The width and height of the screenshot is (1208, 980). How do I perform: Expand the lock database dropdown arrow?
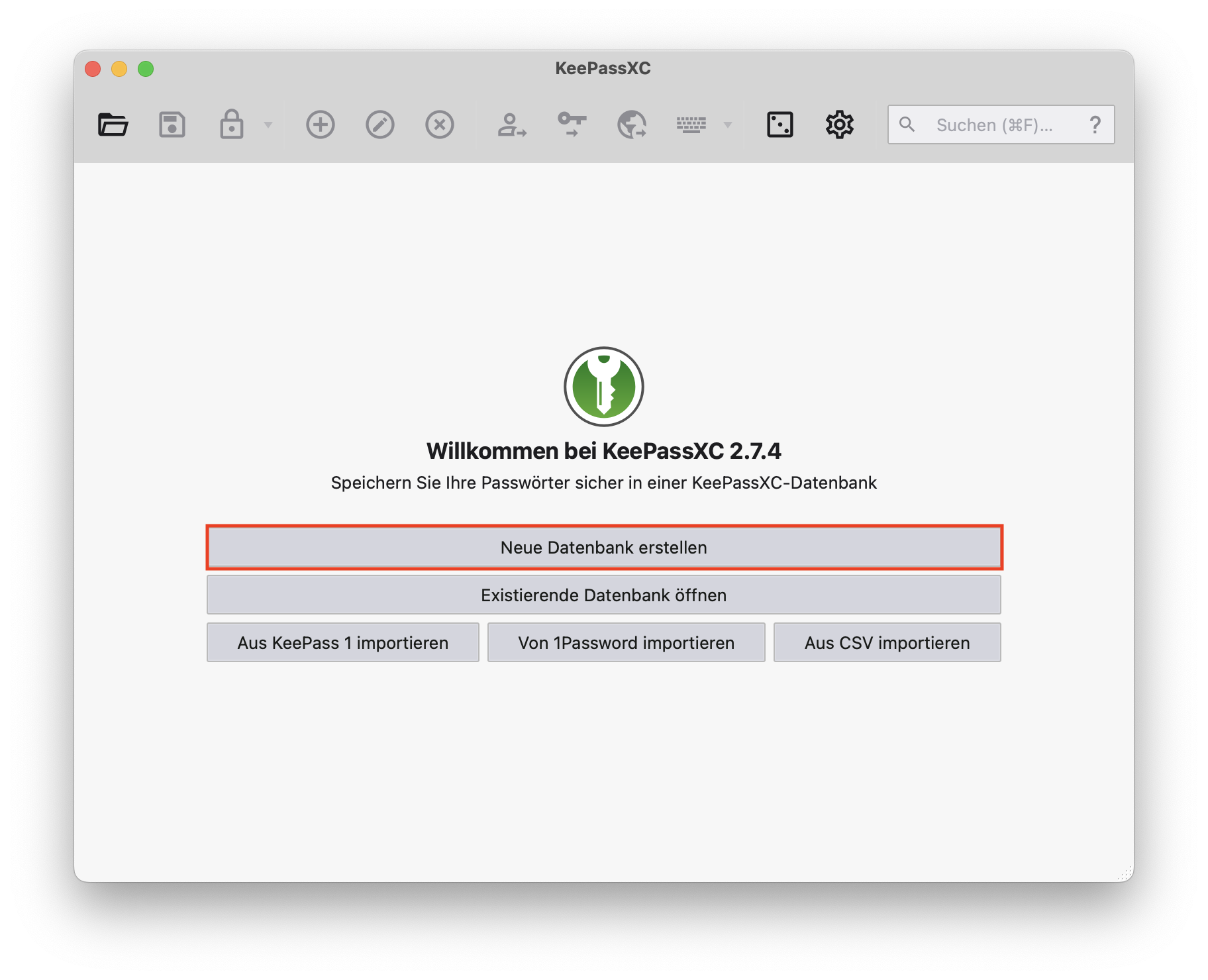[268, 124]
